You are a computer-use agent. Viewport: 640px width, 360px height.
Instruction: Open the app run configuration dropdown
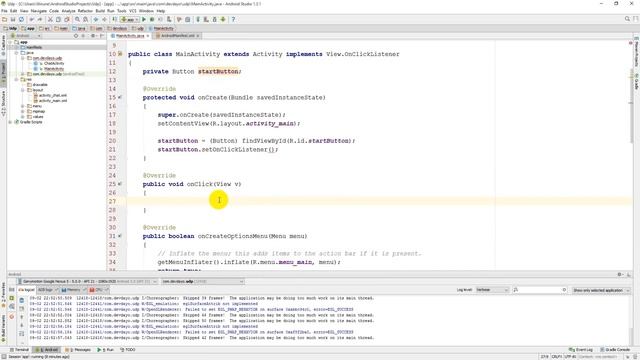pyautogui.click(x=129, y=19)
